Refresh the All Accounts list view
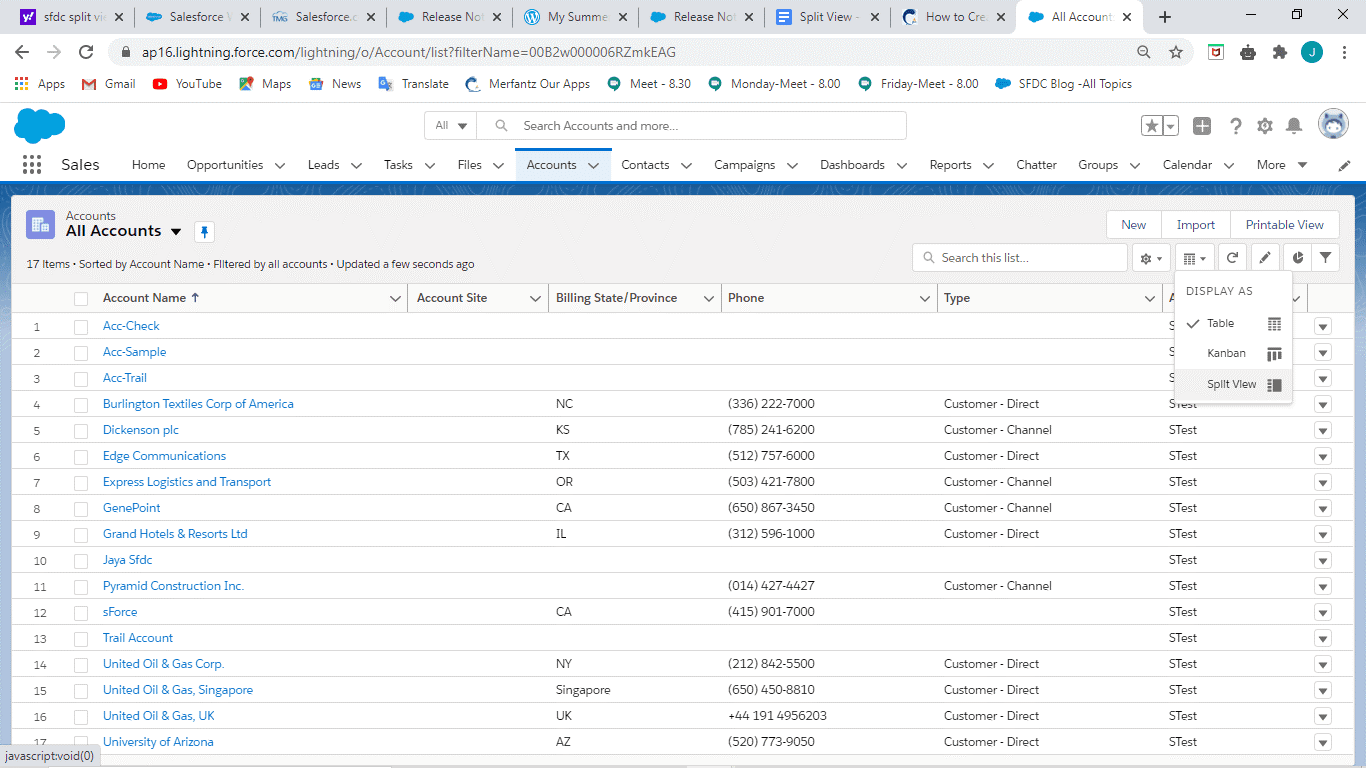 1232,257
